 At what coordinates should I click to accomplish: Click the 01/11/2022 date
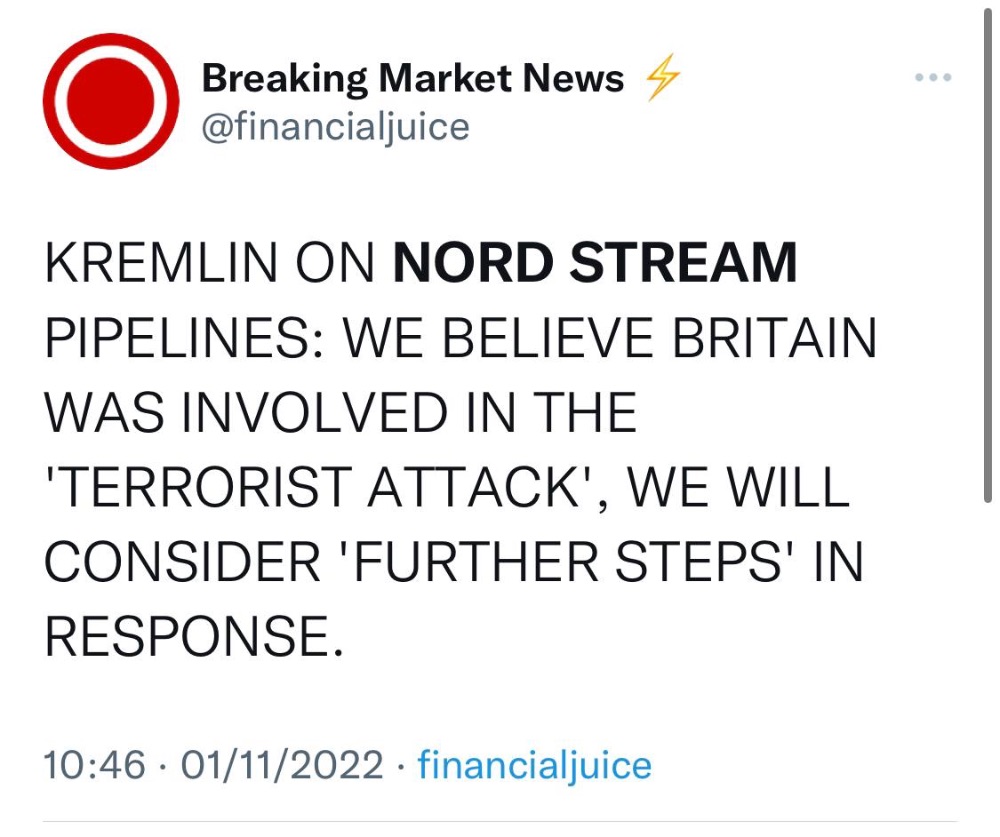pyautogui.click(x=282, y=765)
